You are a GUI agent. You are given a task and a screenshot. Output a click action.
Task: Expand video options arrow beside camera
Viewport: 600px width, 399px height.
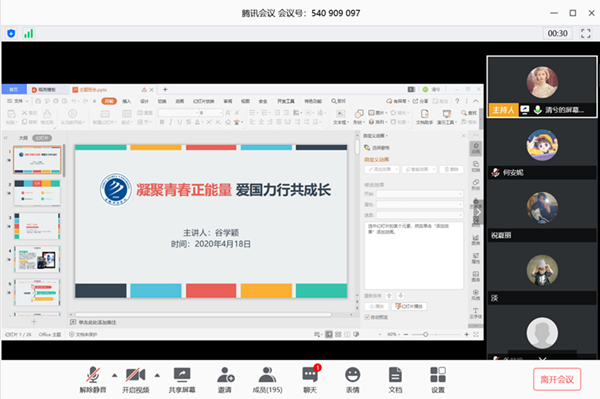click(157, 375)
